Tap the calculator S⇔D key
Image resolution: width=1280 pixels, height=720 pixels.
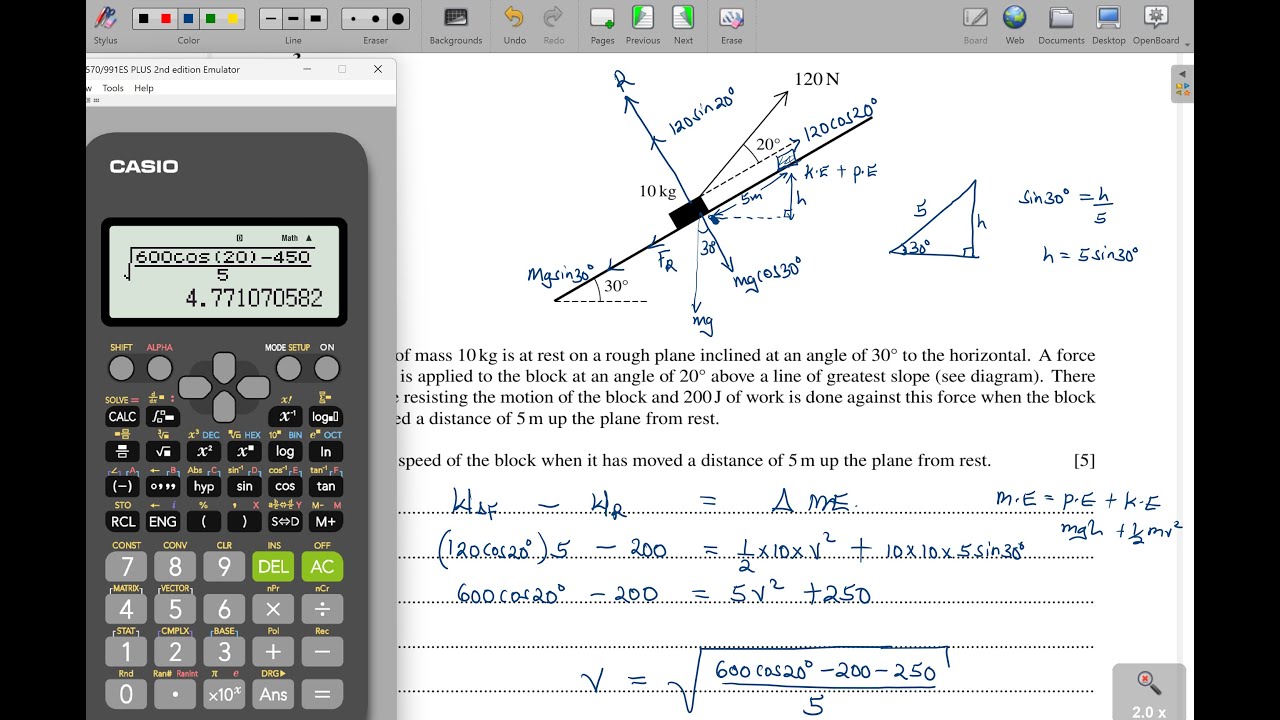point(285,521)
